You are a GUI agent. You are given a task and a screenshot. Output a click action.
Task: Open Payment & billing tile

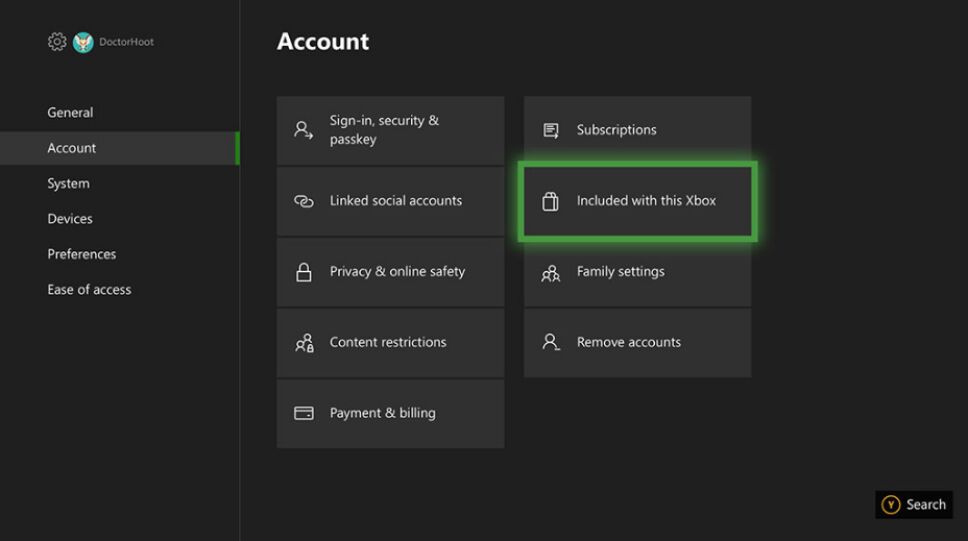pyautogui.click(x=390, y=414)
